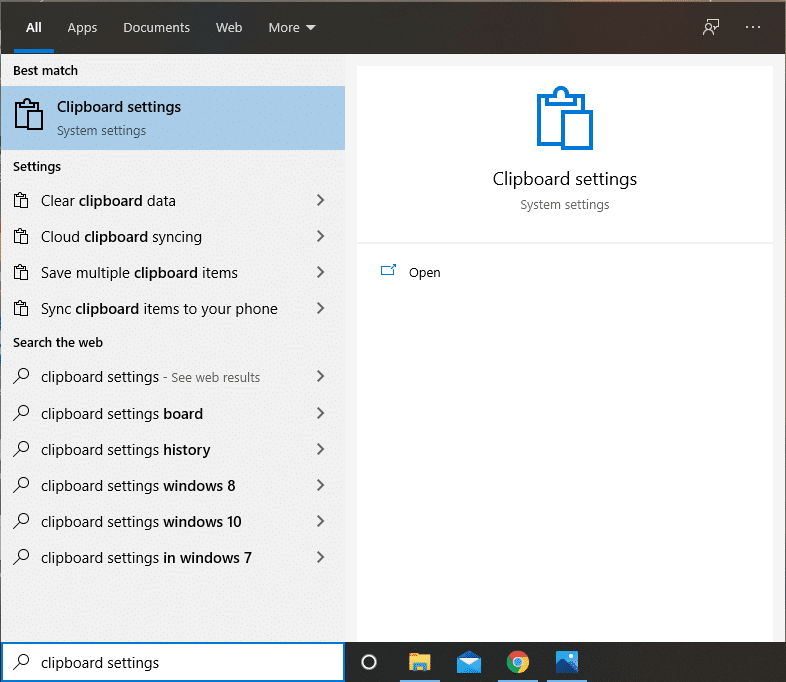Expand arrow for clipboard settings history
Image resolution: width=786 pixels, height=682 pixels.
click(x=320, y=450)
